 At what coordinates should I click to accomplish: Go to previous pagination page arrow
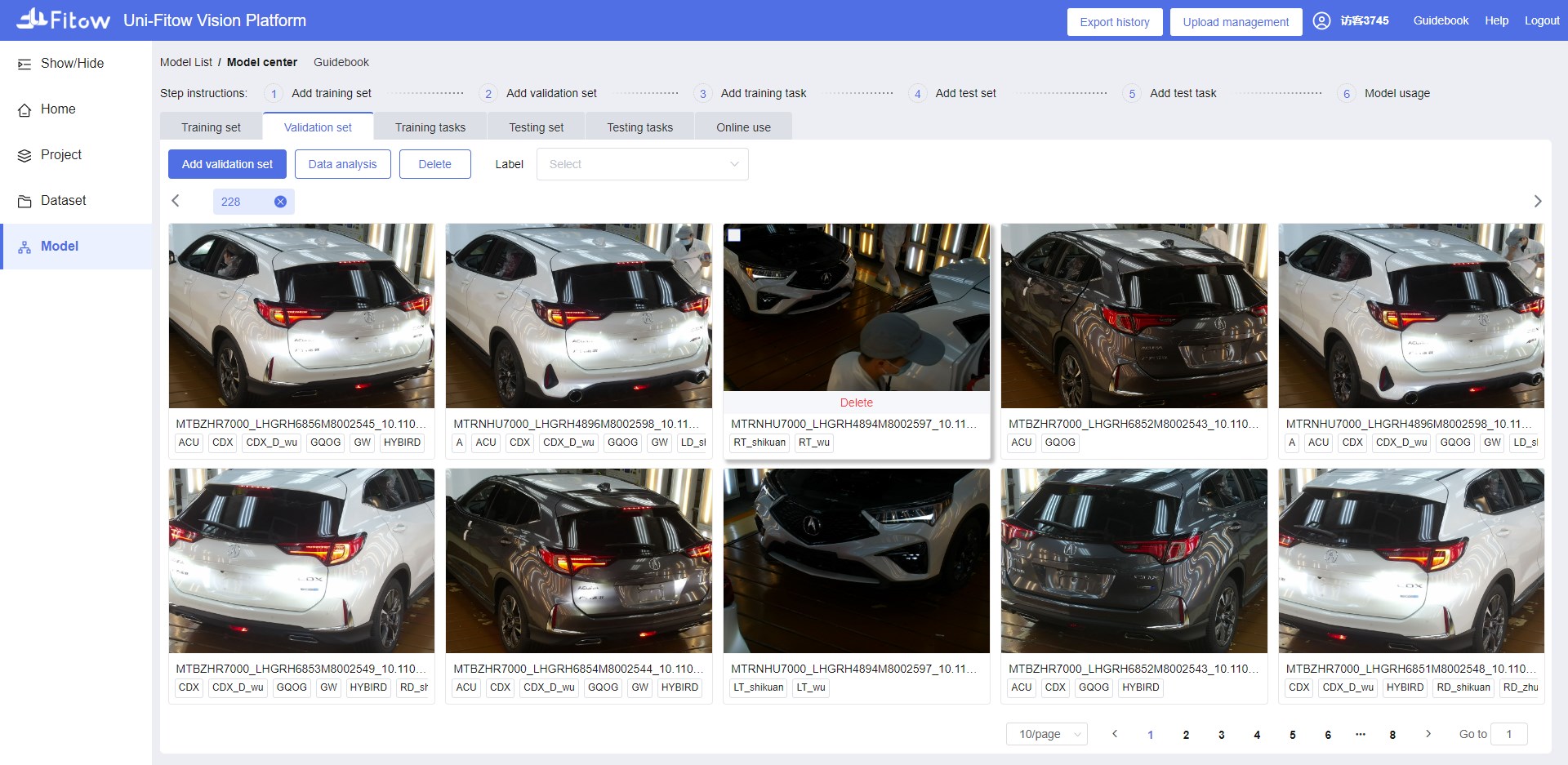(x=1115, y=734)
